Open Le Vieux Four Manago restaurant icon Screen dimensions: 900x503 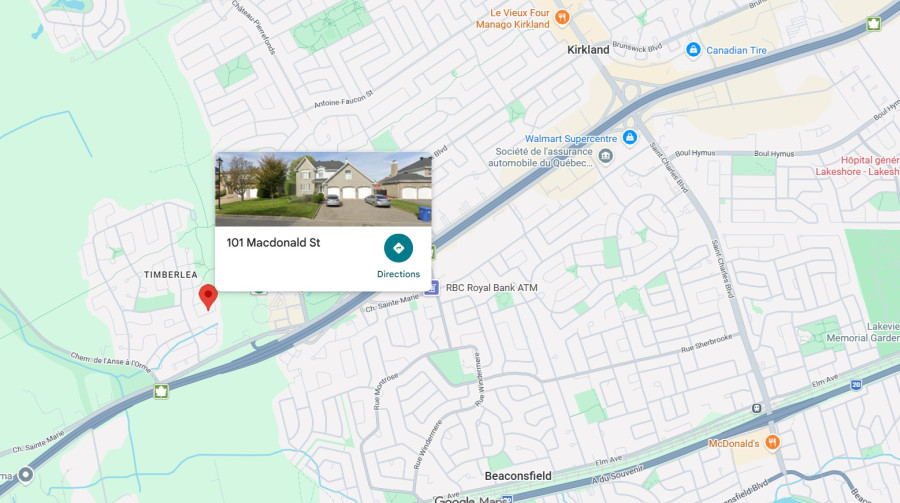click(562, 17)
